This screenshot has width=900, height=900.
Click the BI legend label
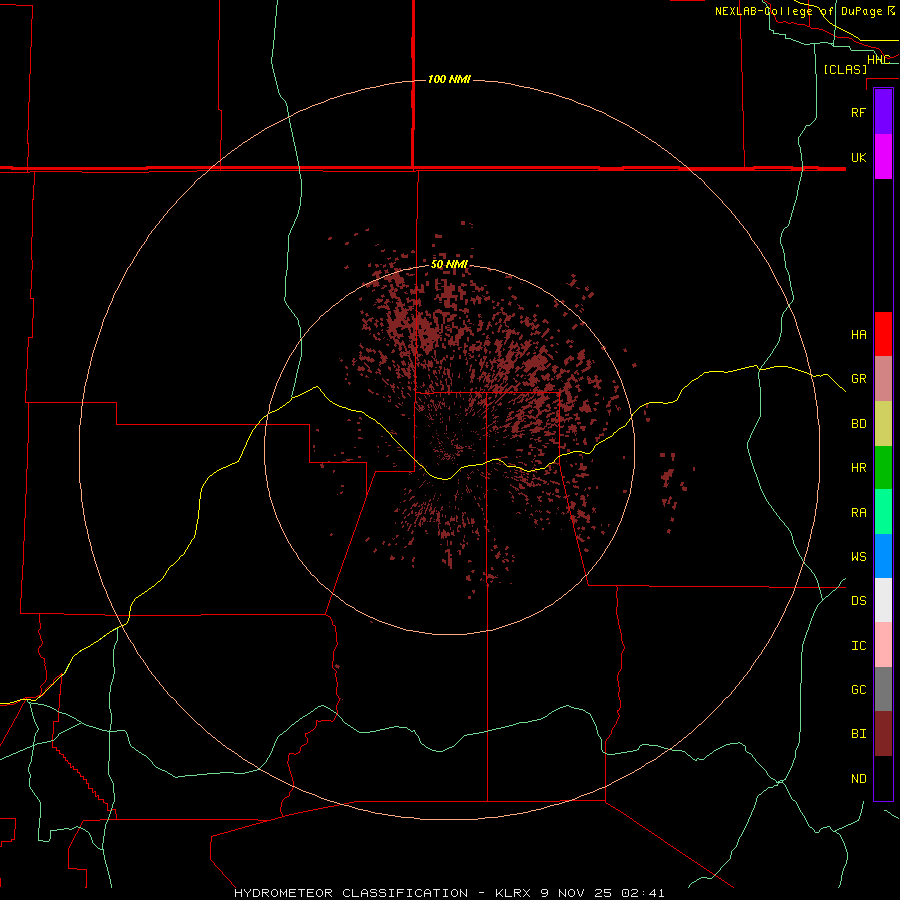pos(858,734)
